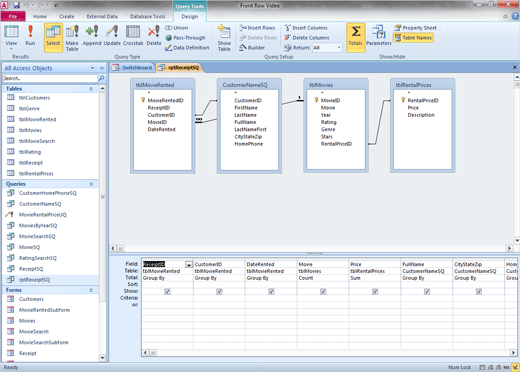This screenshot has width=520, height=372.
Task: Open MovieRentalPriceUQ update query
Action: [x=43, y=215]
